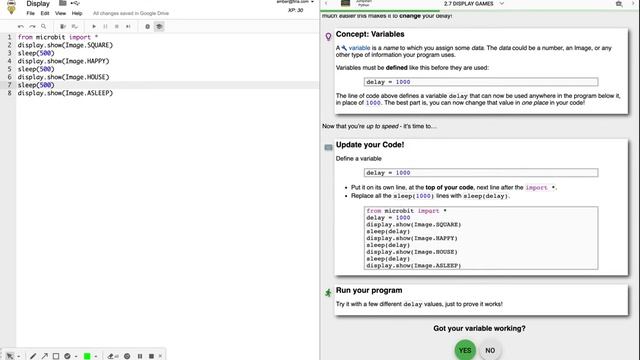Open the Edit menu
This screenshot has width=640, height=360.
pyautogui.click(x=45, y=13)
